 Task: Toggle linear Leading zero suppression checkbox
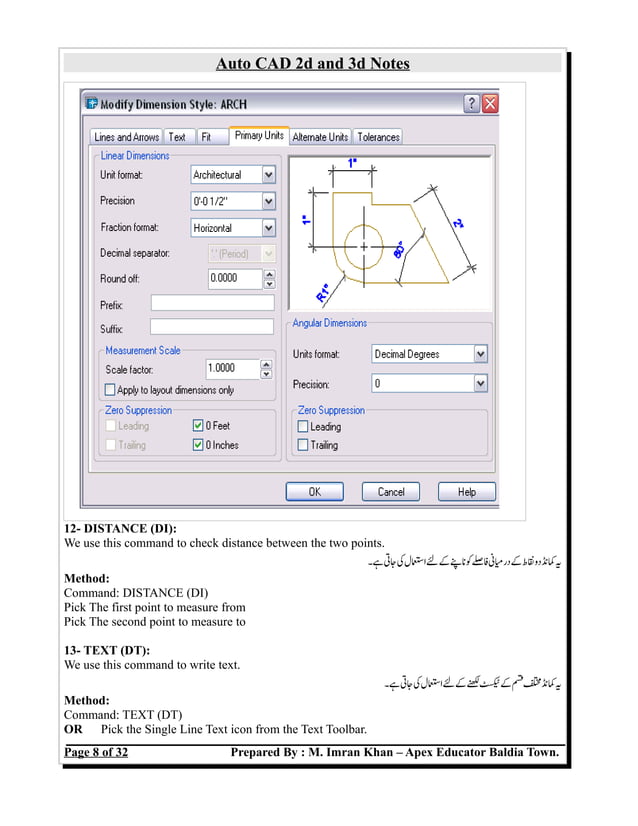[x=111, y=426]
